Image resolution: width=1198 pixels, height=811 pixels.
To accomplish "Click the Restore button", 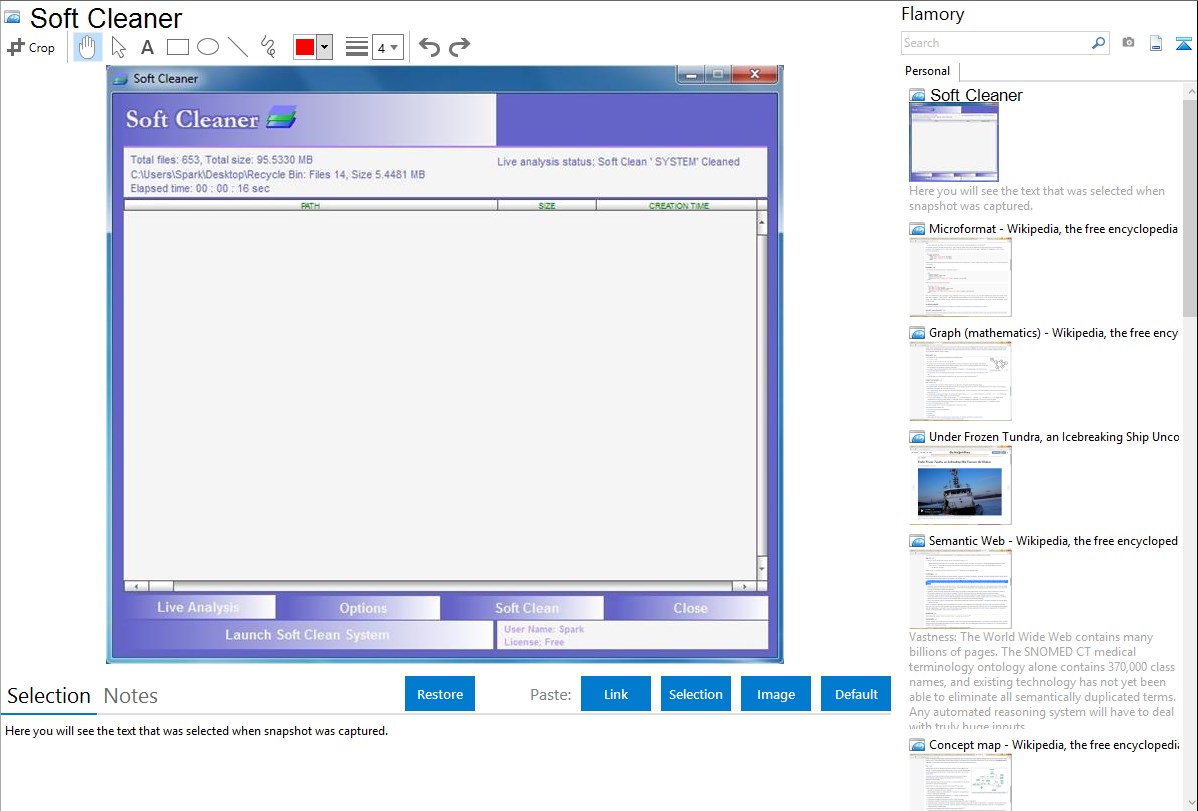I will tap(440, 694).
